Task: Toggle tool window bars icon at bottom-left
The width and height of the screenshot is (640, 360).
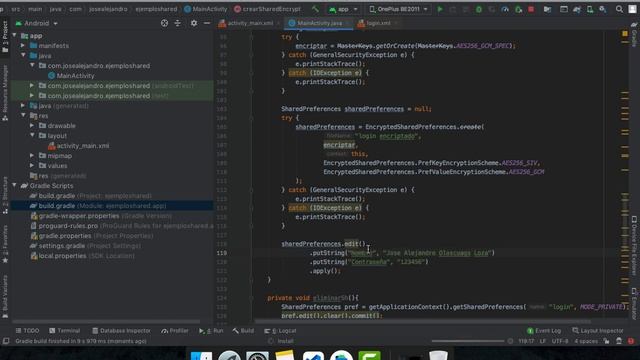Action: [5, 341]
